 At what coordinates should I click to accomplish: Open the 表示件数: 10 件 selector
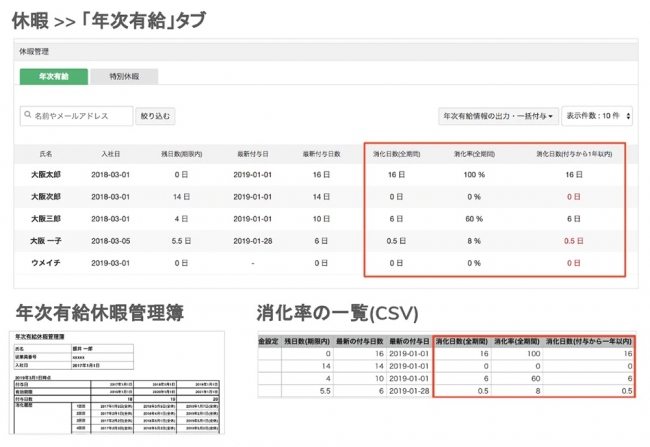(597, 116)
